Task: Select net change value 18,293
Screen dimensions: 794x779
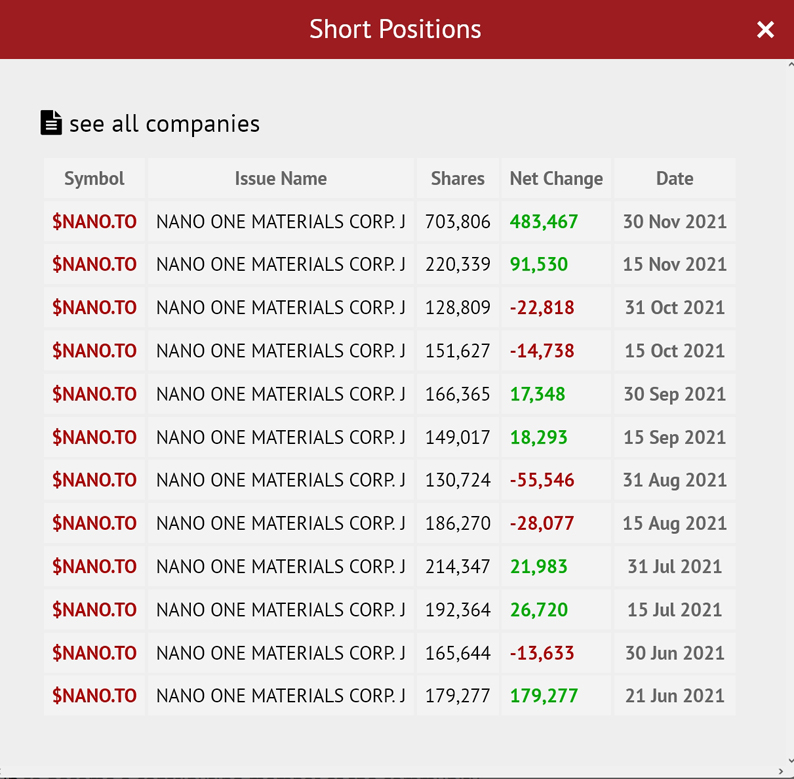Action: 538,437
